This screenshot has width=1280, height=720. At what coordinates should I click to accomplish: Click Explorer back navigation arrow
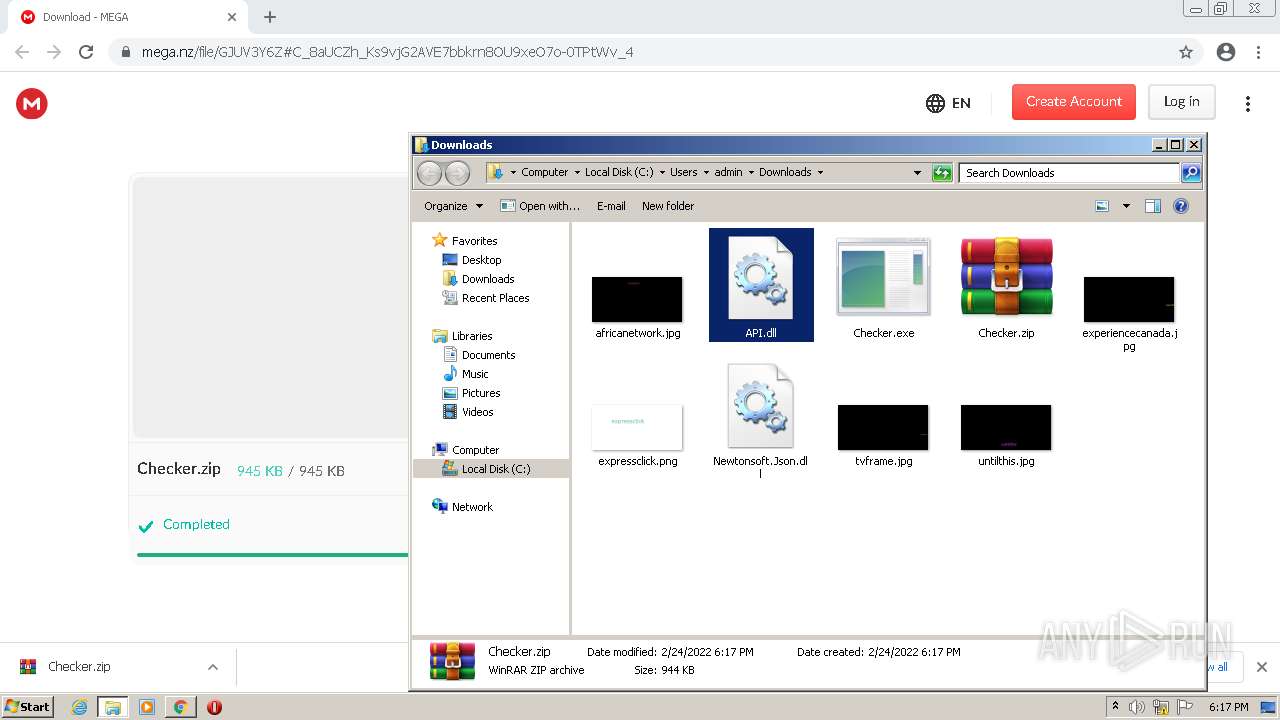point(429,173)
